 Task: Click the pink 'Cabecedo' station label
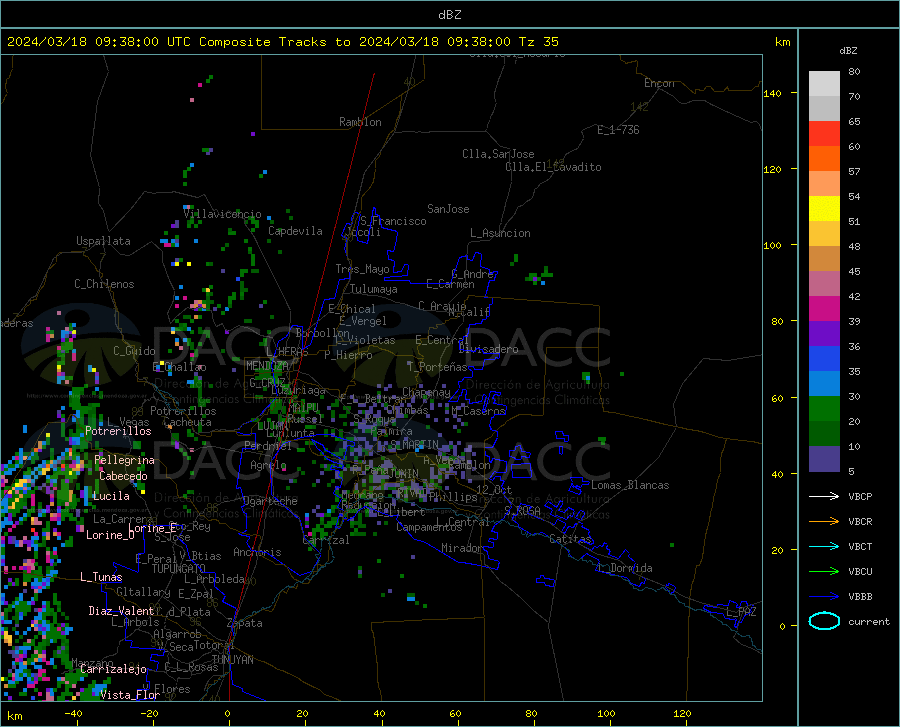(x=123, y=476)
